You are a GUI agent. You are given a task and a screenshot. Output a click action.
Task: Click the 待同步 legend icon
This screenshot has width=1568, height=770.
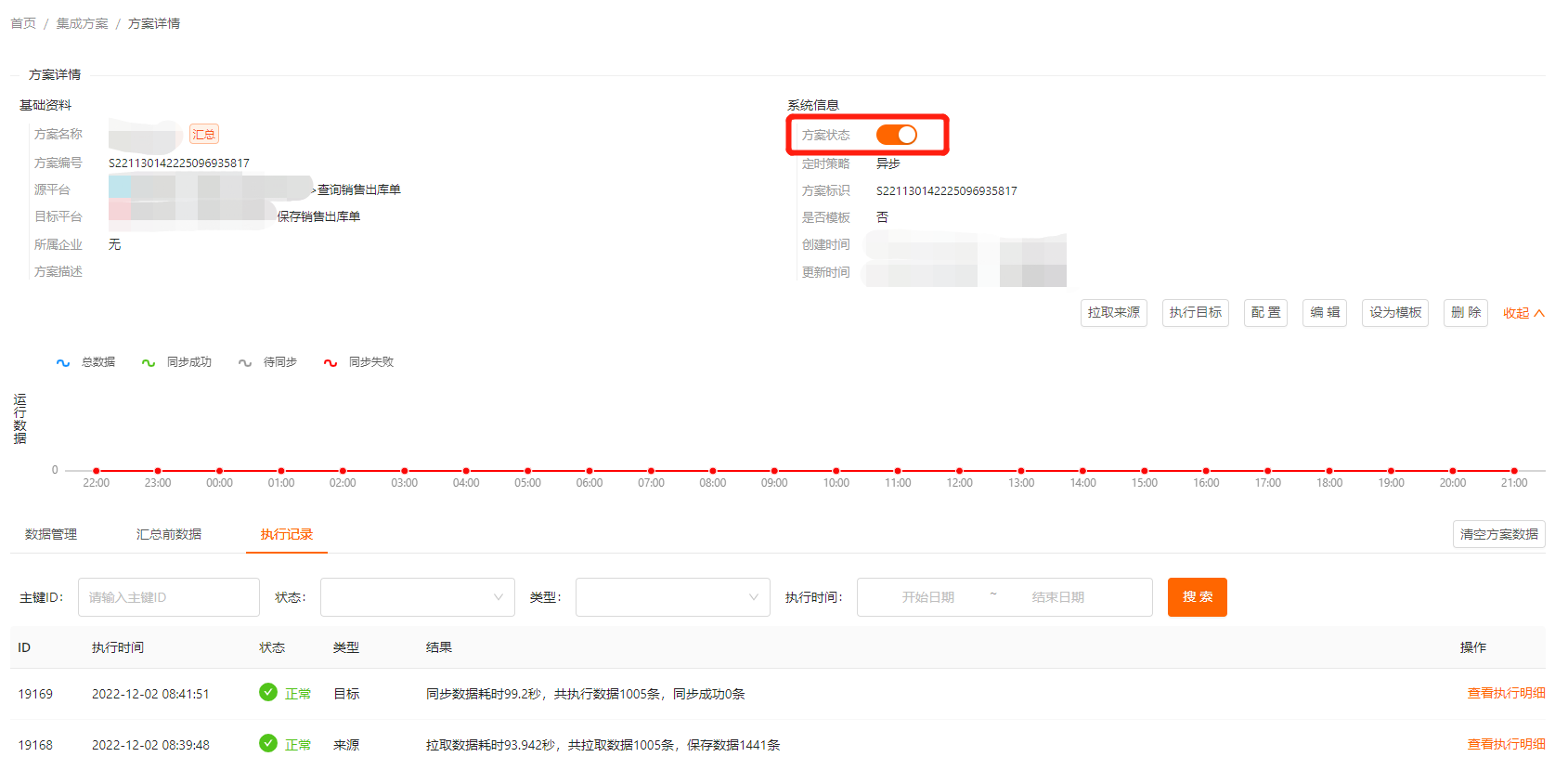tap(245, 363)
